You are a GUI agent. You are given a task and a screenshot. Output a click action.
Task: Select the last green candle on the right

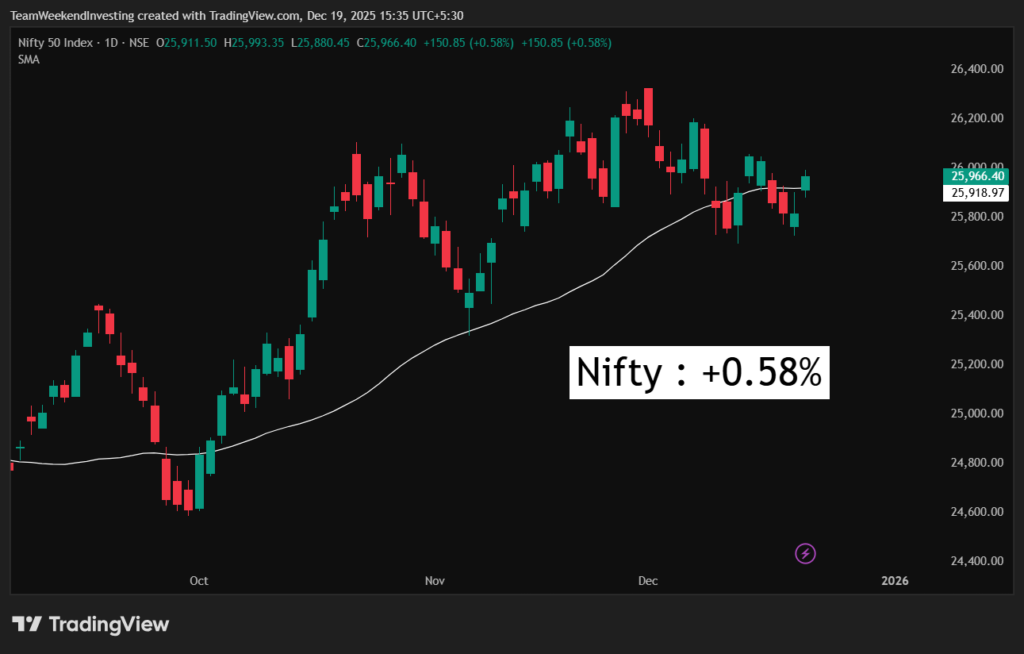pos(806,183)
